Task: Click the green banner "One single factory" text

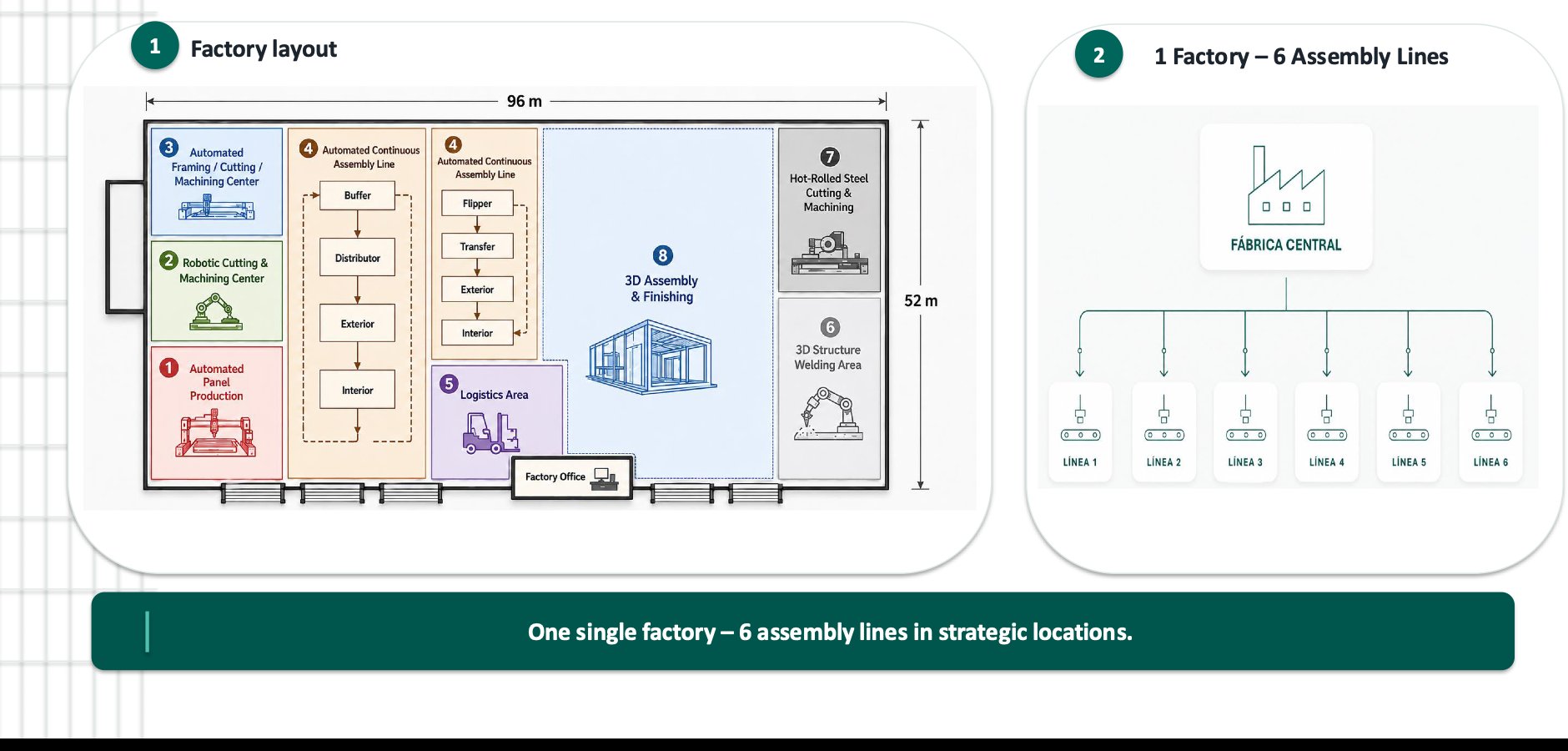Action: [x=830, y=633]
